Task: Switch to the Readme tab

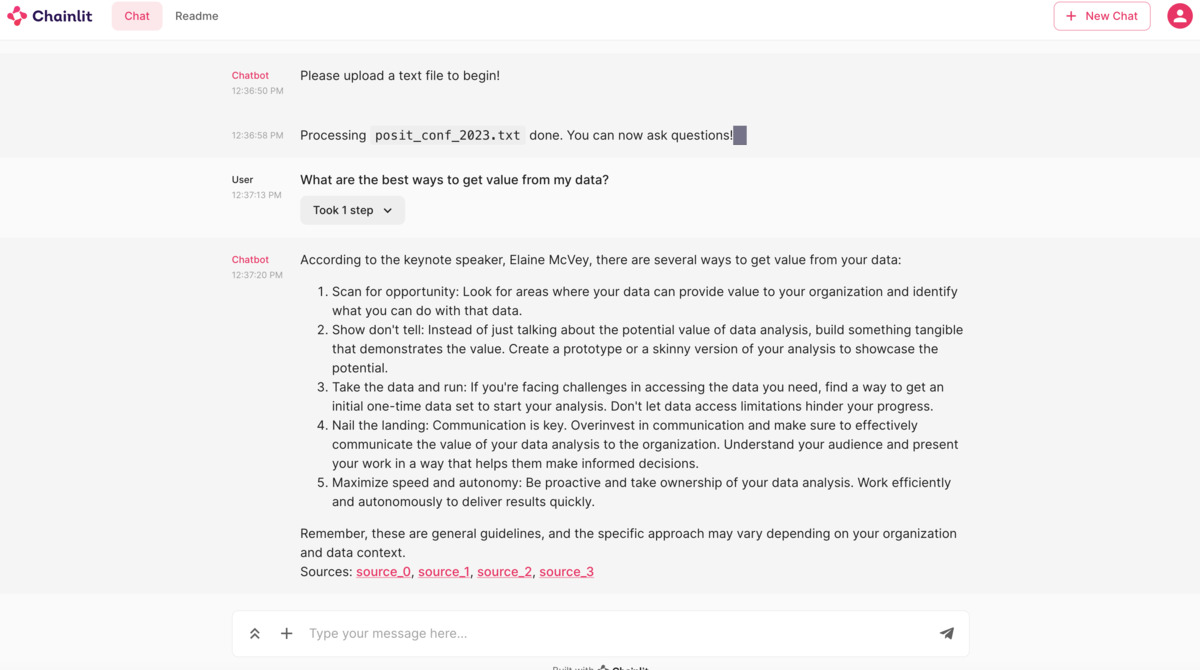Action: [196, 15]
